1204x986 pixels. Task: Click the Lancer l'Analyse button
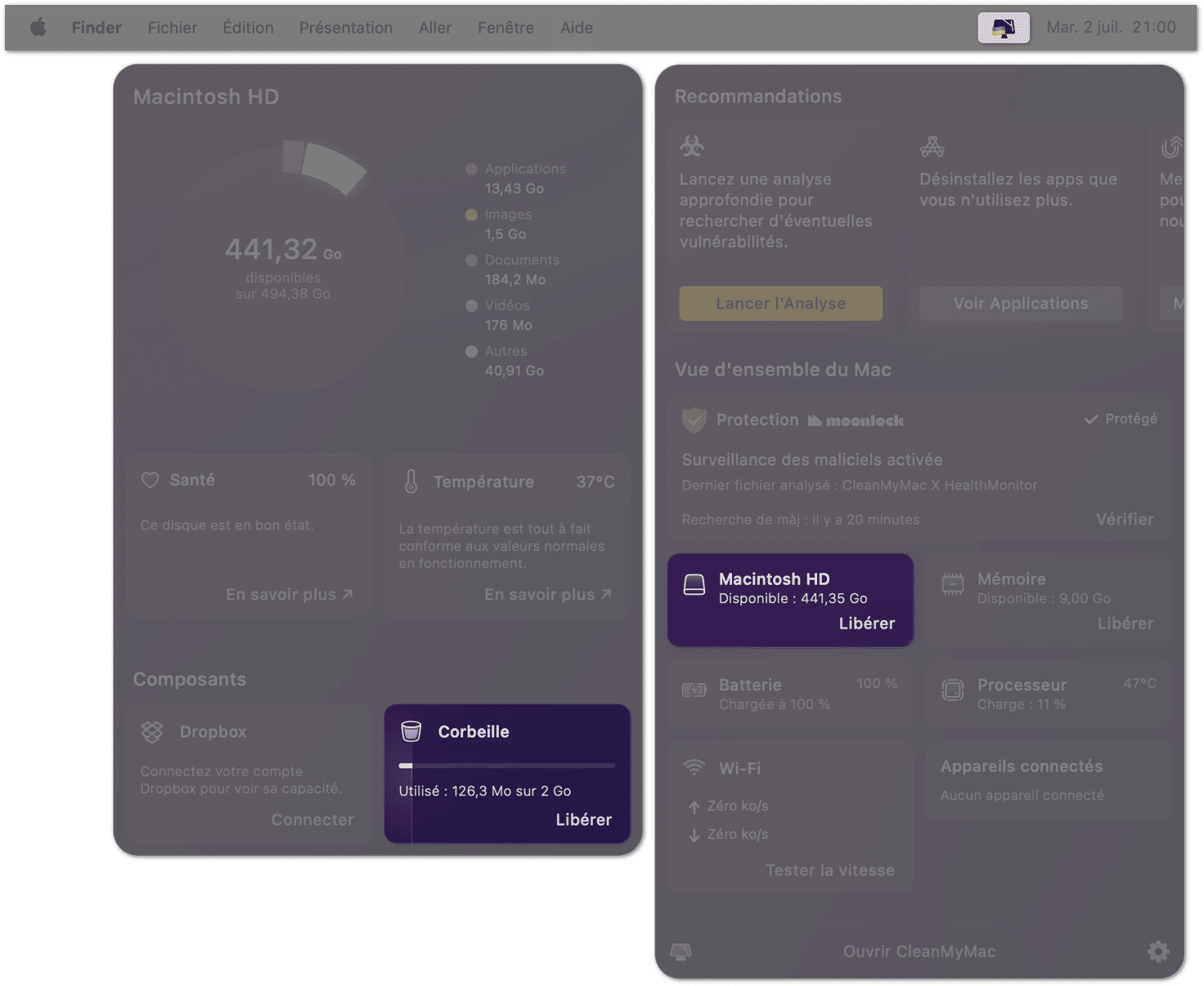tap(780, 304)
